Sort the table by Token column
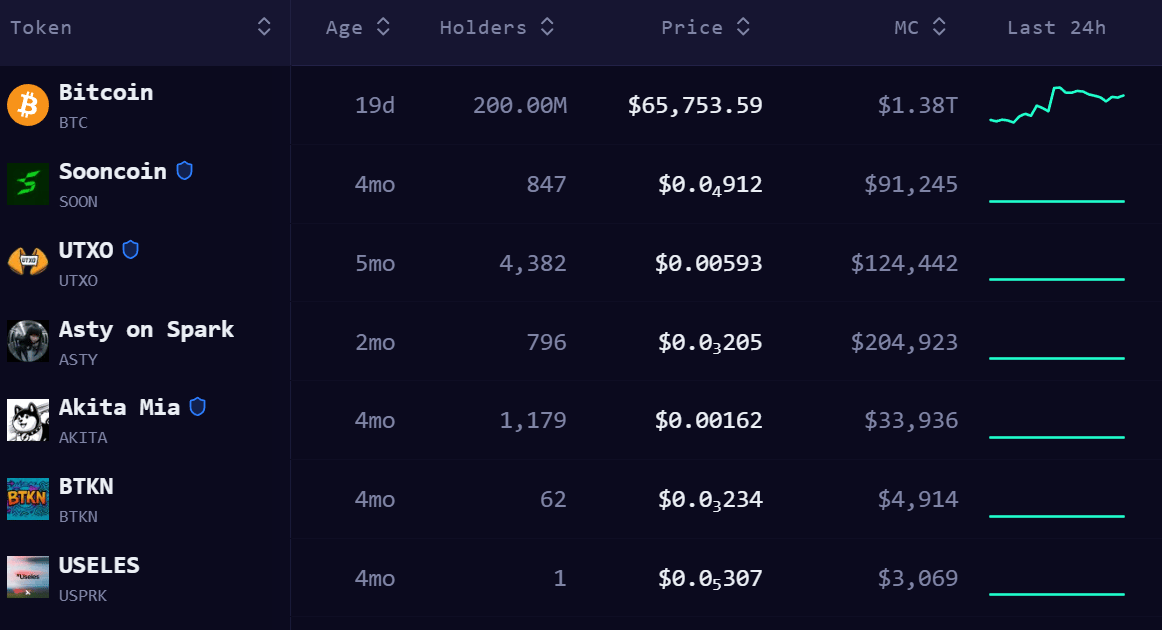The width and height of the screenshot is (1162, 630). click(x=264, y=27)
